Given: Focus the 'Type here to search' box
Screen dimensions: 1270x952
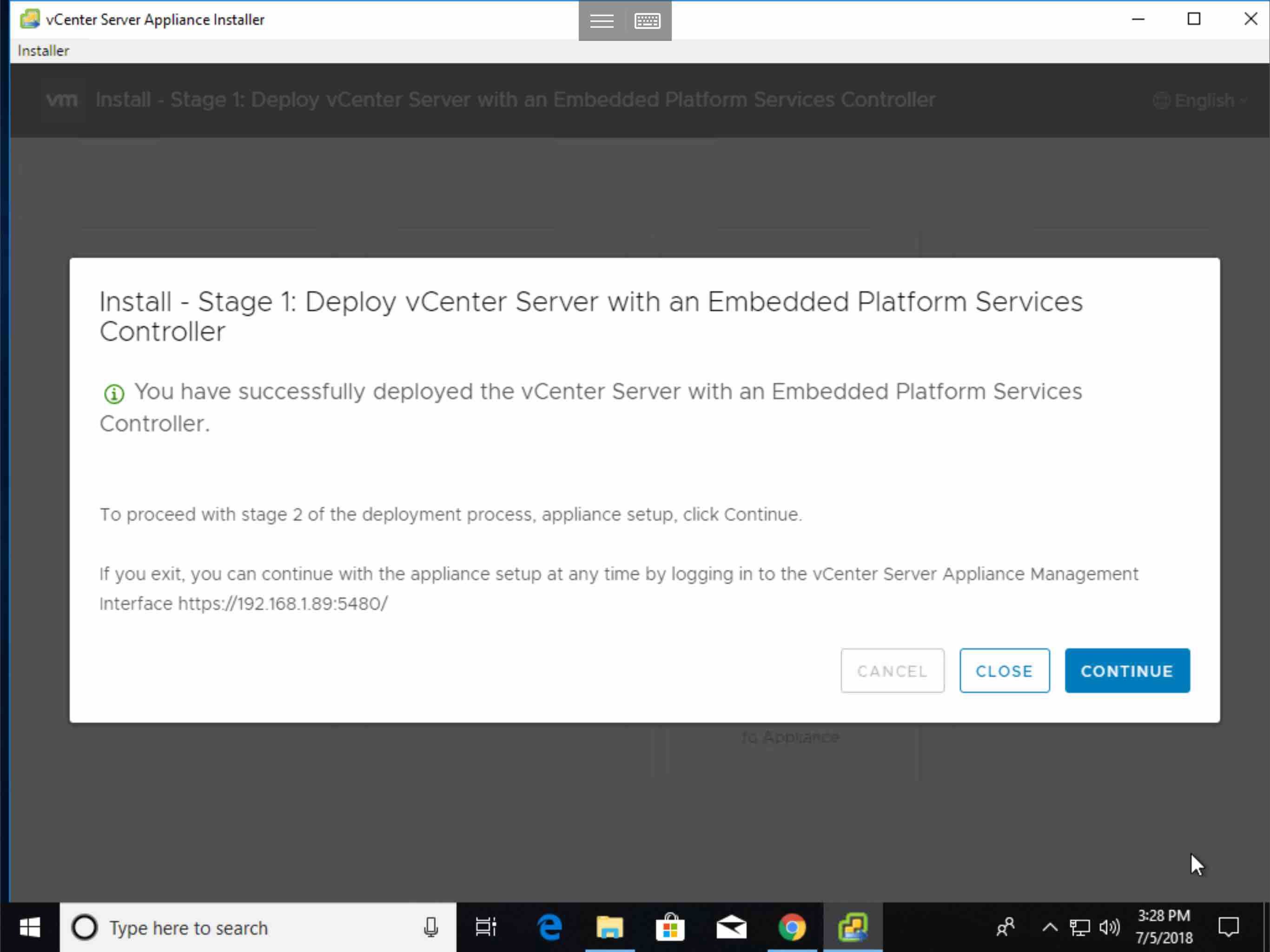Looking at the screenshot, I should tap(257, 927).
